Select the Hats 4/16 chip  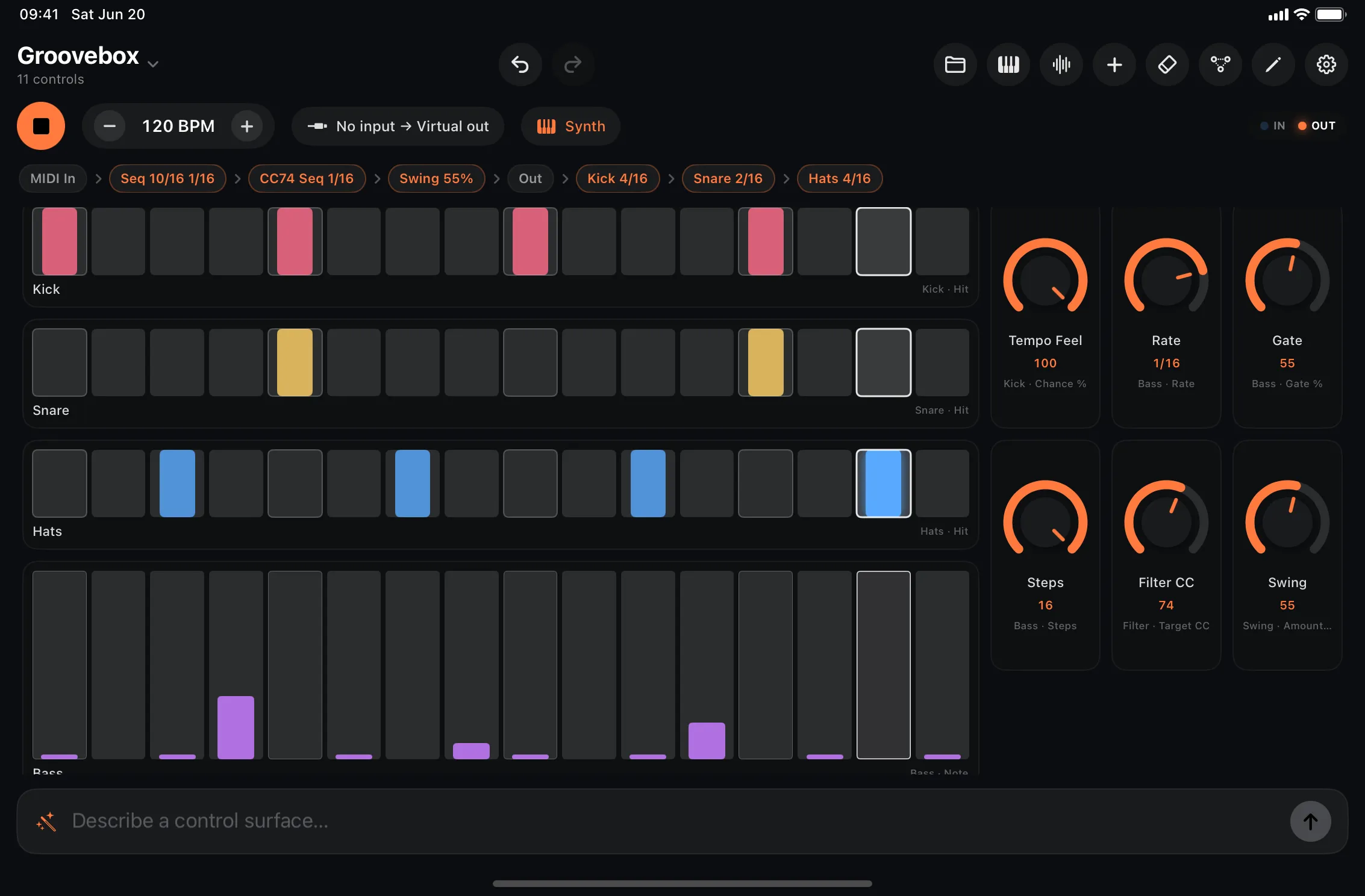840,178
